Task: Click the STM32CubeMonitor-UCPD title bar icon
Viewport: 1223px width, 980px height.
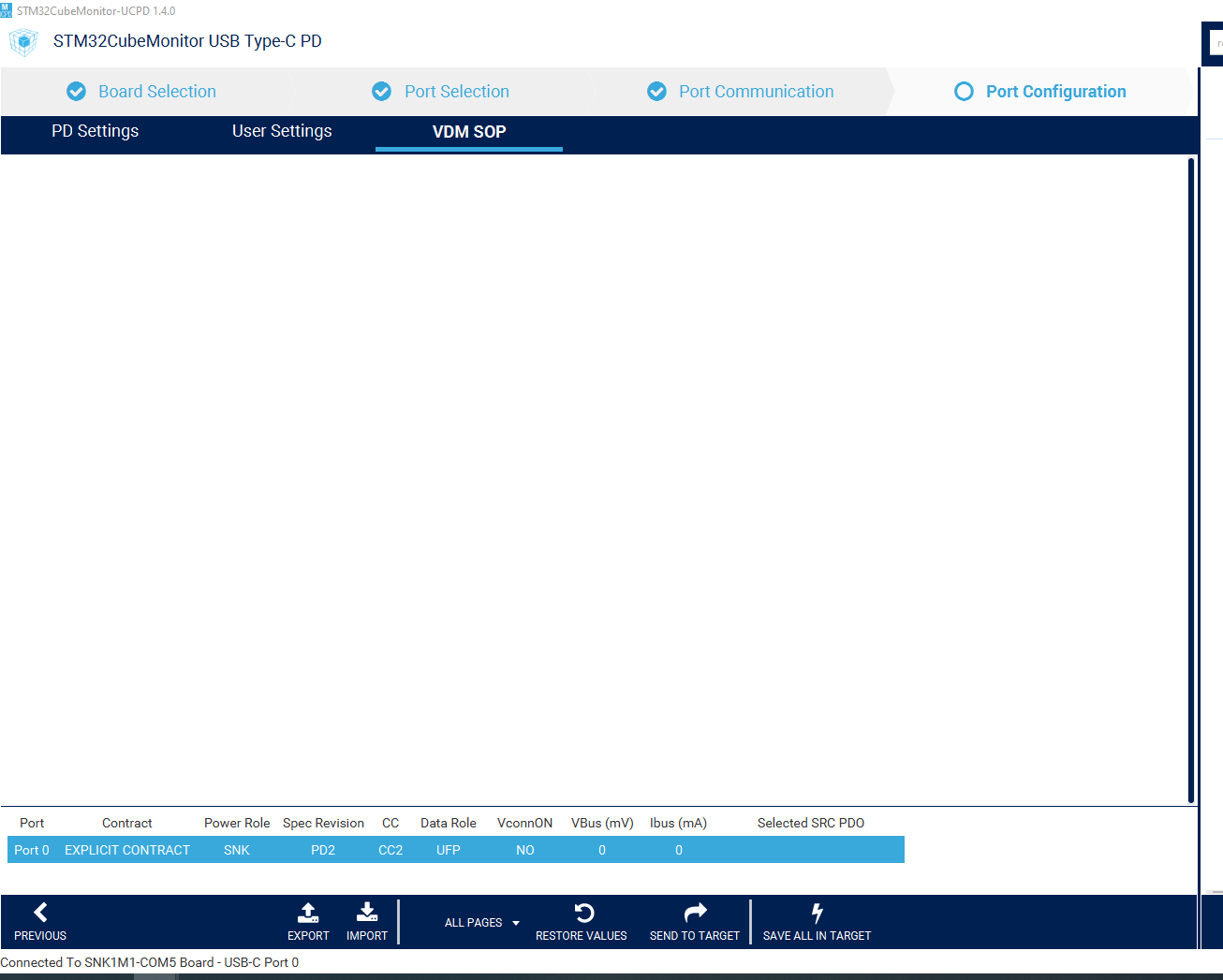Action: tap(7, 9)
